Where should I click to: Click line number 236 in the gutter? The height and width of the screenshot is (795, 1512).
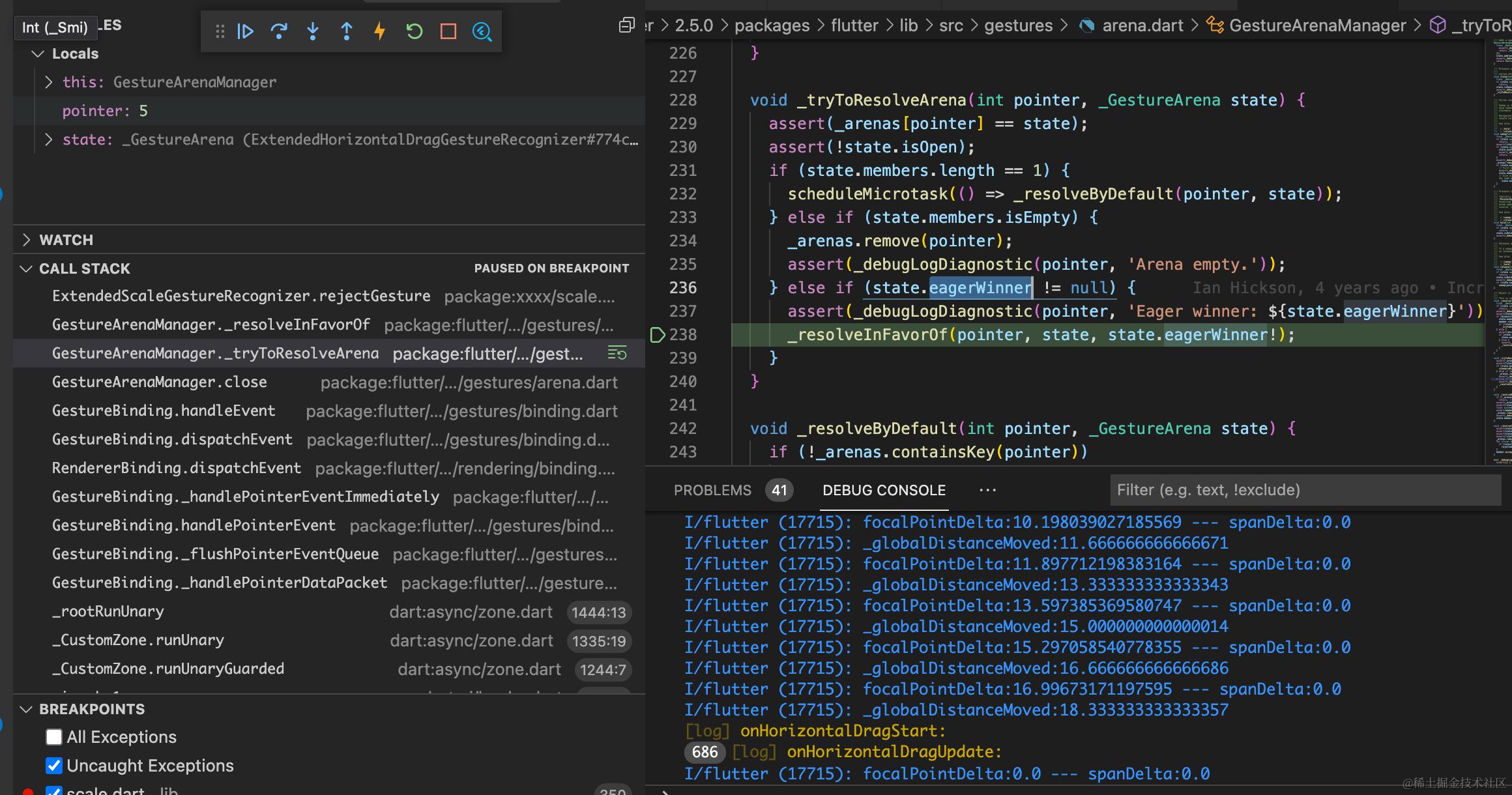pyautogui.click(x=682, y=288)
